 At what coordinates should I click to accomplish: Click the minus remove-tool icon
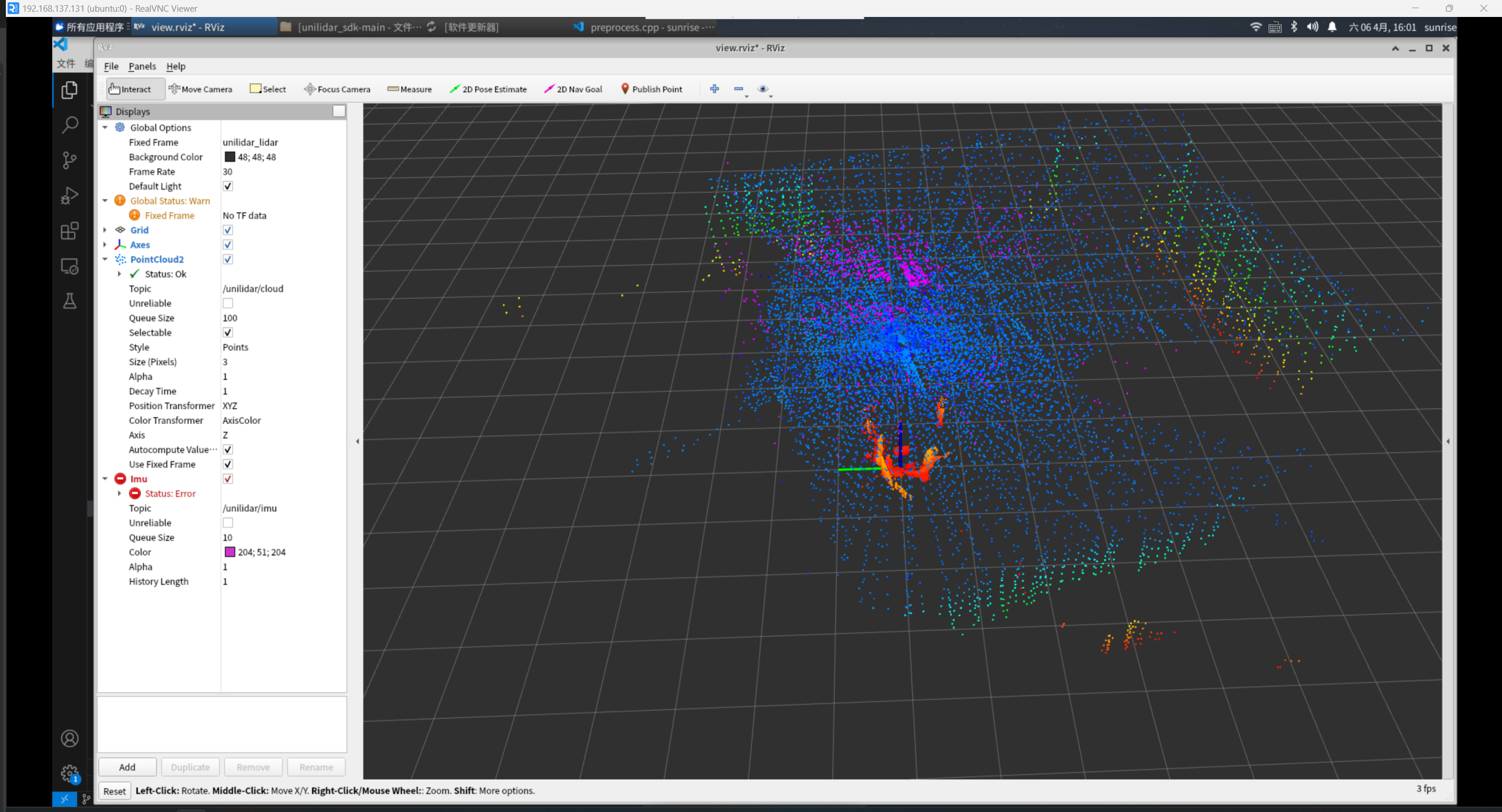point(739,89)
